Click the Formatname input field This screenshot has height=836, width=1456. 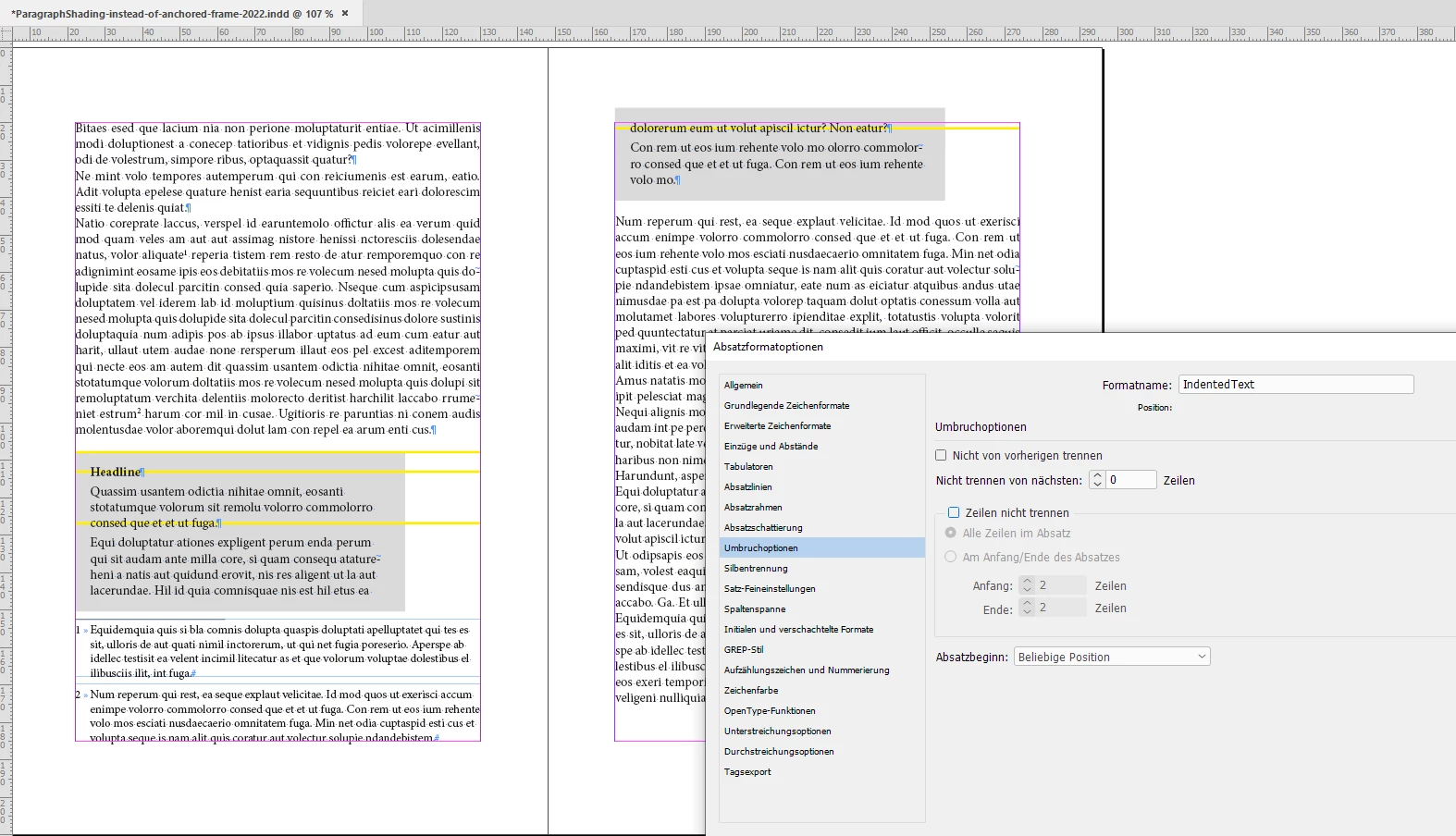point(1296,385)
